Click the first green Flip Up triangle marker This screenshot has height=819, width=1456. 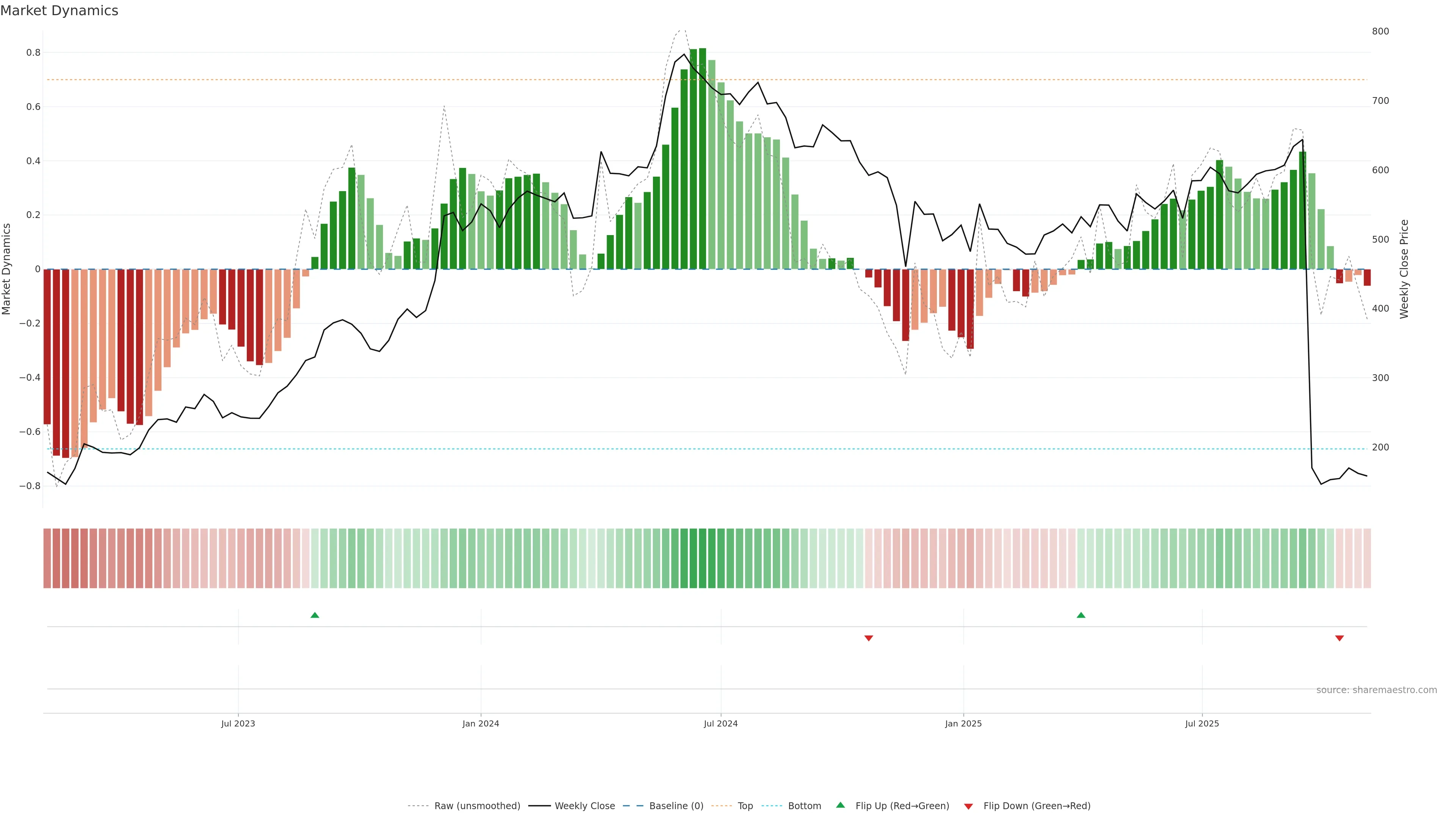tap(315, 615)
